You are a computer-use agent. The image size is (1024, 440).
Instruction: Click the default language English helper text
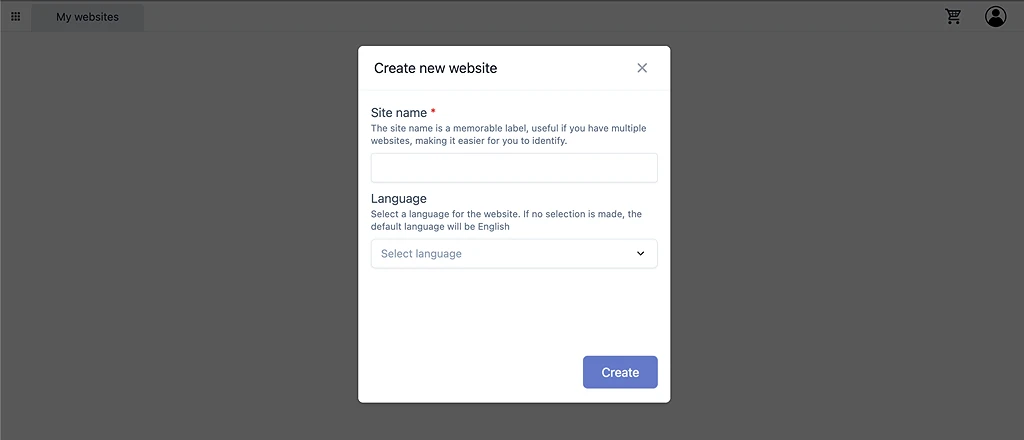coord(505,220)
